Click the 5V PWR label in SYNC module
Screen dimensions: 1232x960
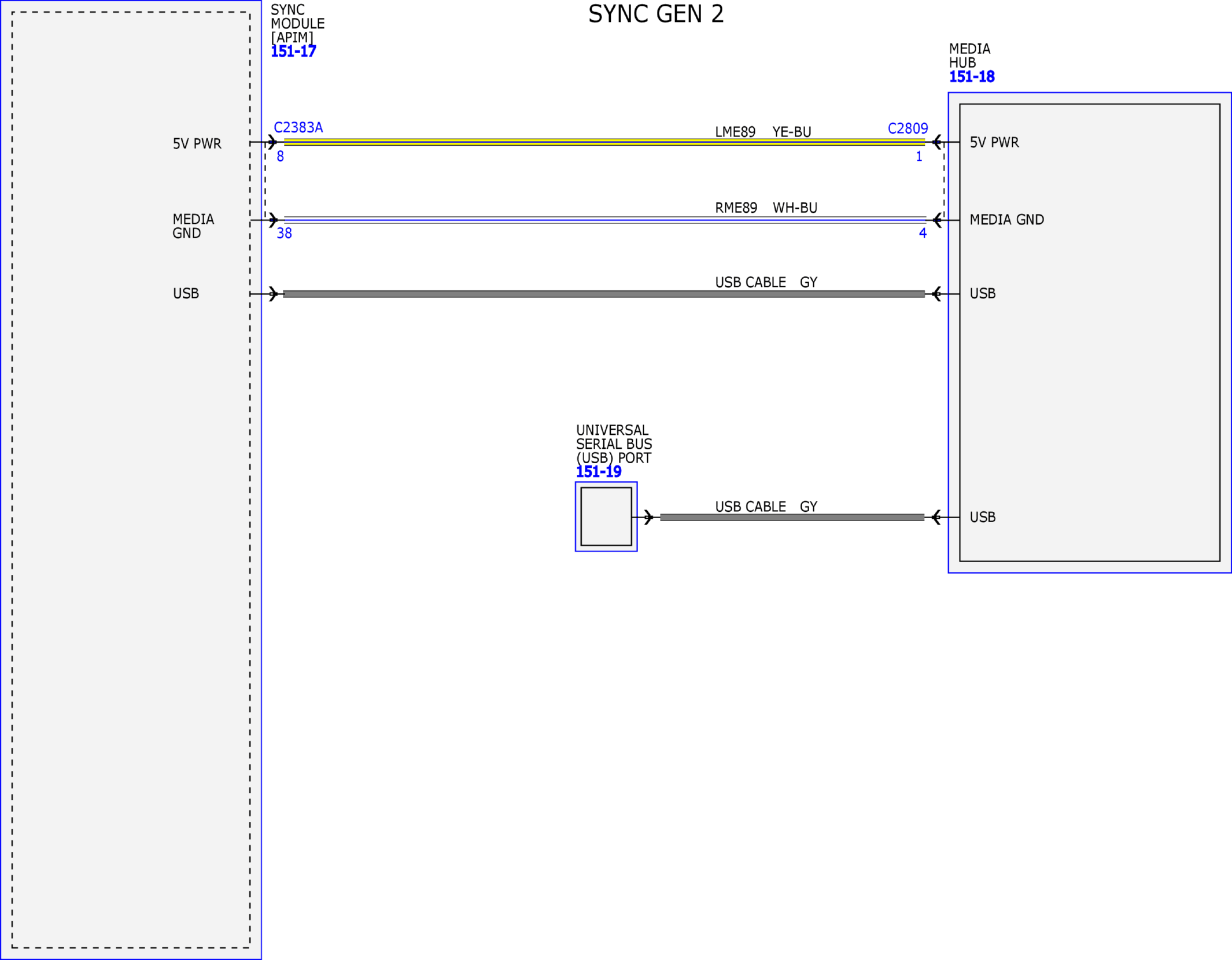pyautogui.click(x=197, y=143)
